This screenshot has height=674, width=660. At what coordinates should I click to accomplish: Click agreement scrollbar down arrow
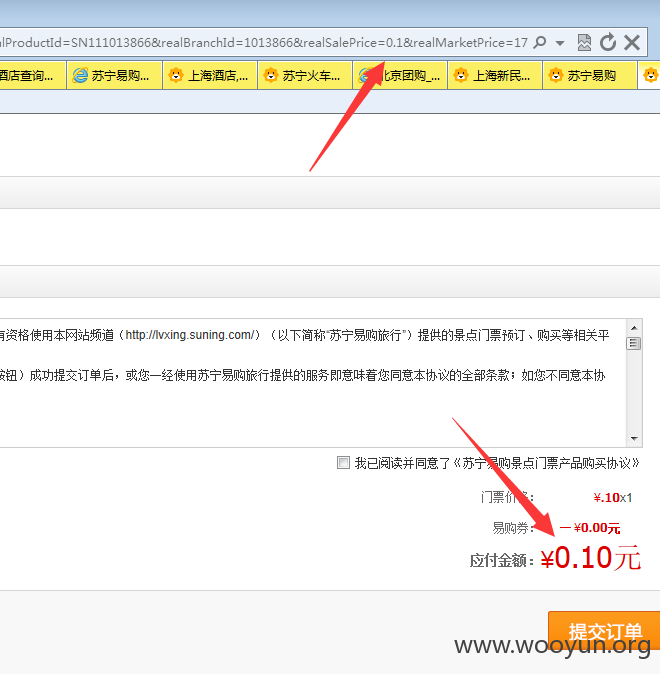point(634,438)
